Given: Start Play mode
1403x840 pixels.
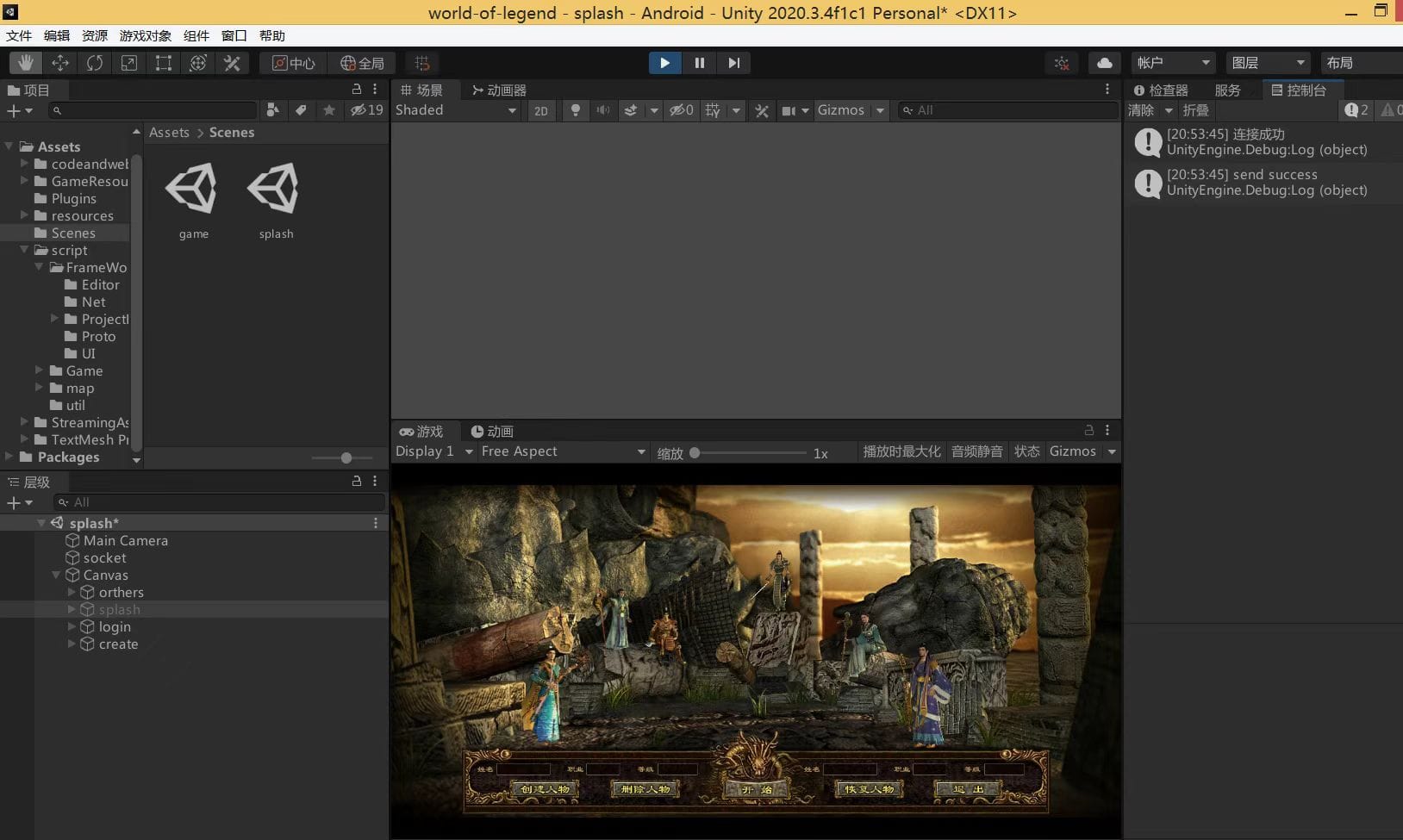Looking at the screenshot, I should 664,63.
